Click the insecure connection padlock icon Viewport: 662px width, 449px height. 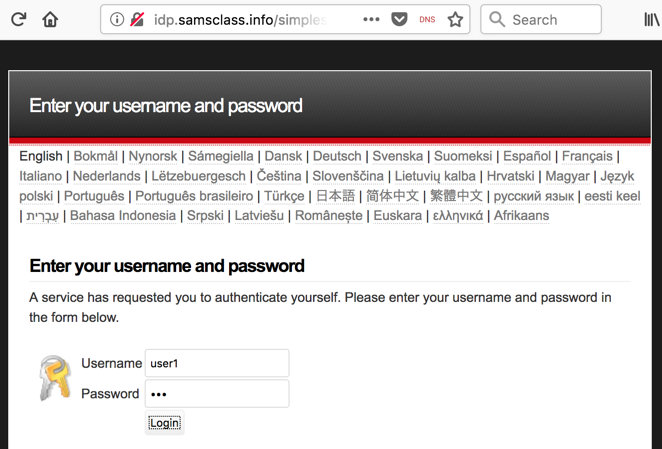click(137, 19)
